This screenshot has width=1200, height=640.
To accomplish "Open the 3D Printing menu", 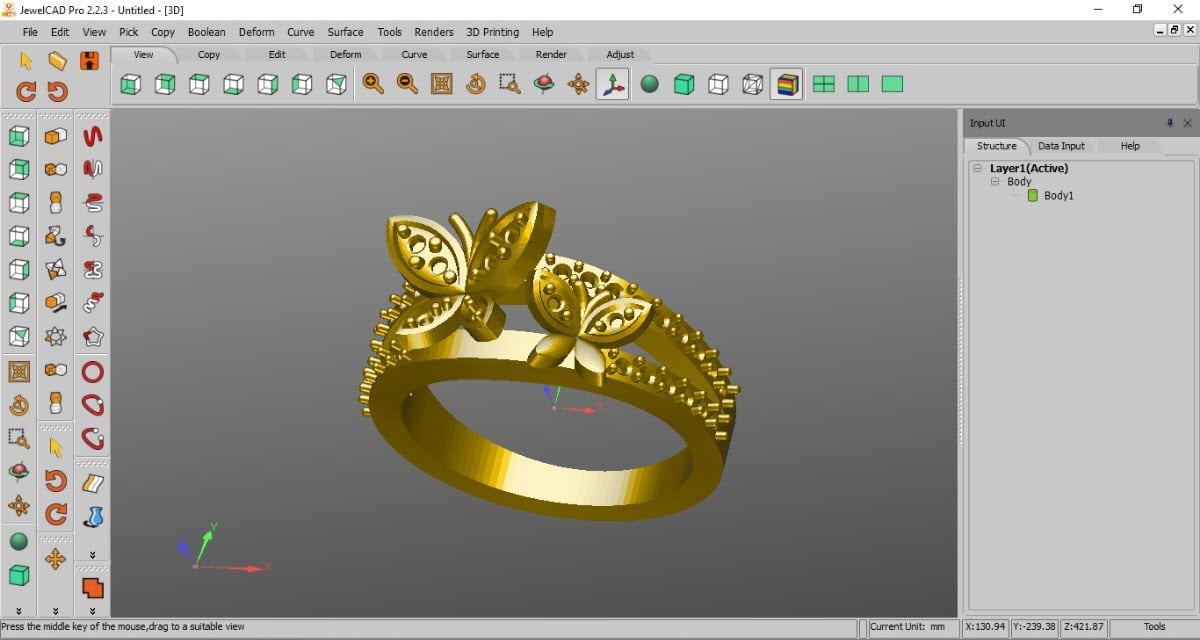I will [493, 32].
